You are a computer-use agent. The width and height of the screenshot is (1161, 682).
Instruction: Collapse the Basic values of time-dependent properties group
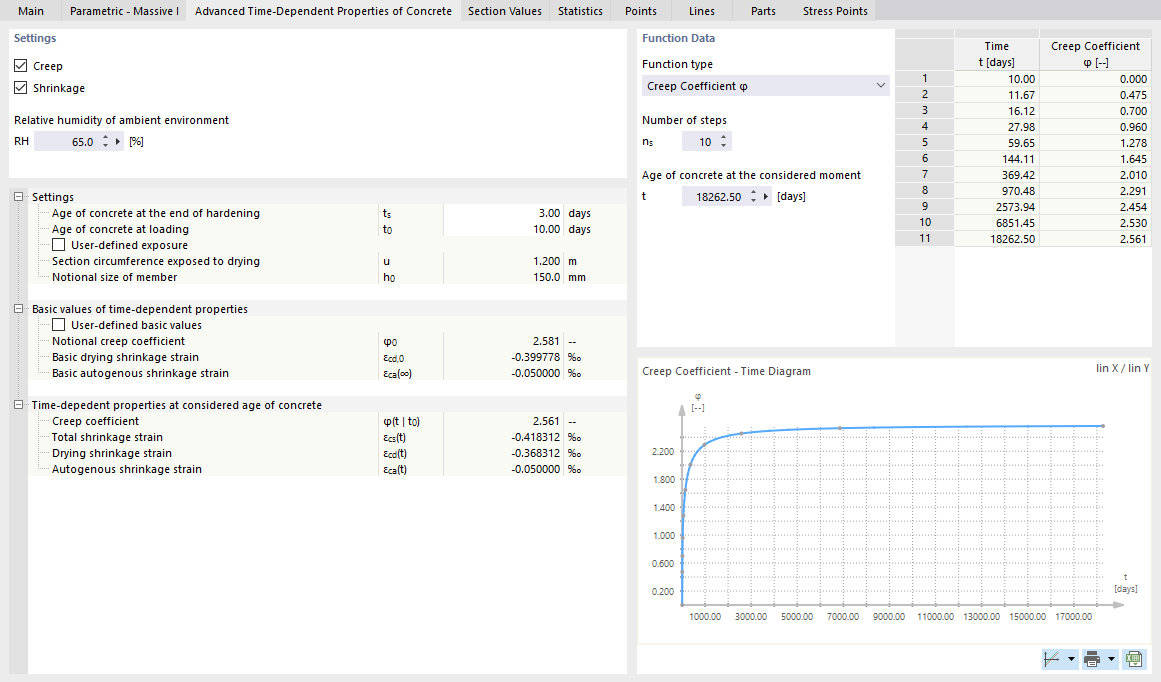[x=19, y=309]
